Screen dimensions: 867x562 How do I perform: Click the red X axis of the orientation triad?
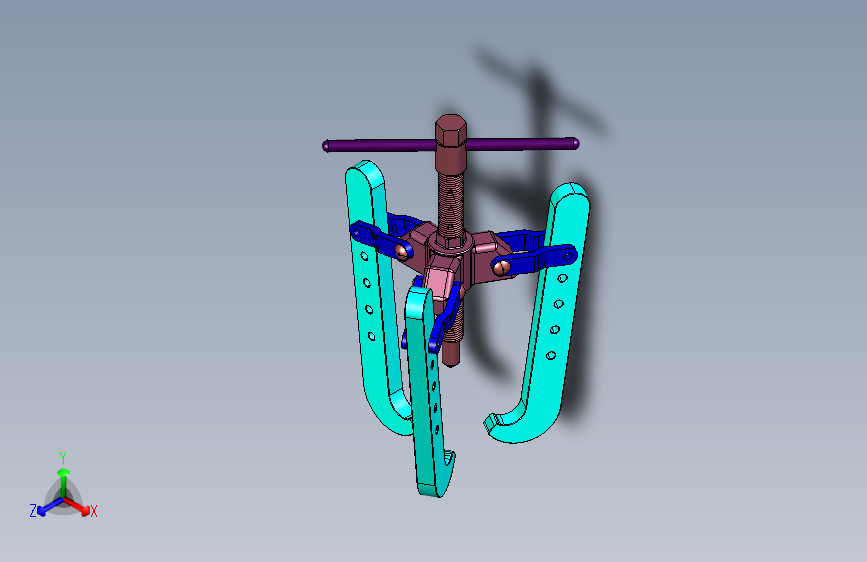pyautogui.click(x=78, y=506)
